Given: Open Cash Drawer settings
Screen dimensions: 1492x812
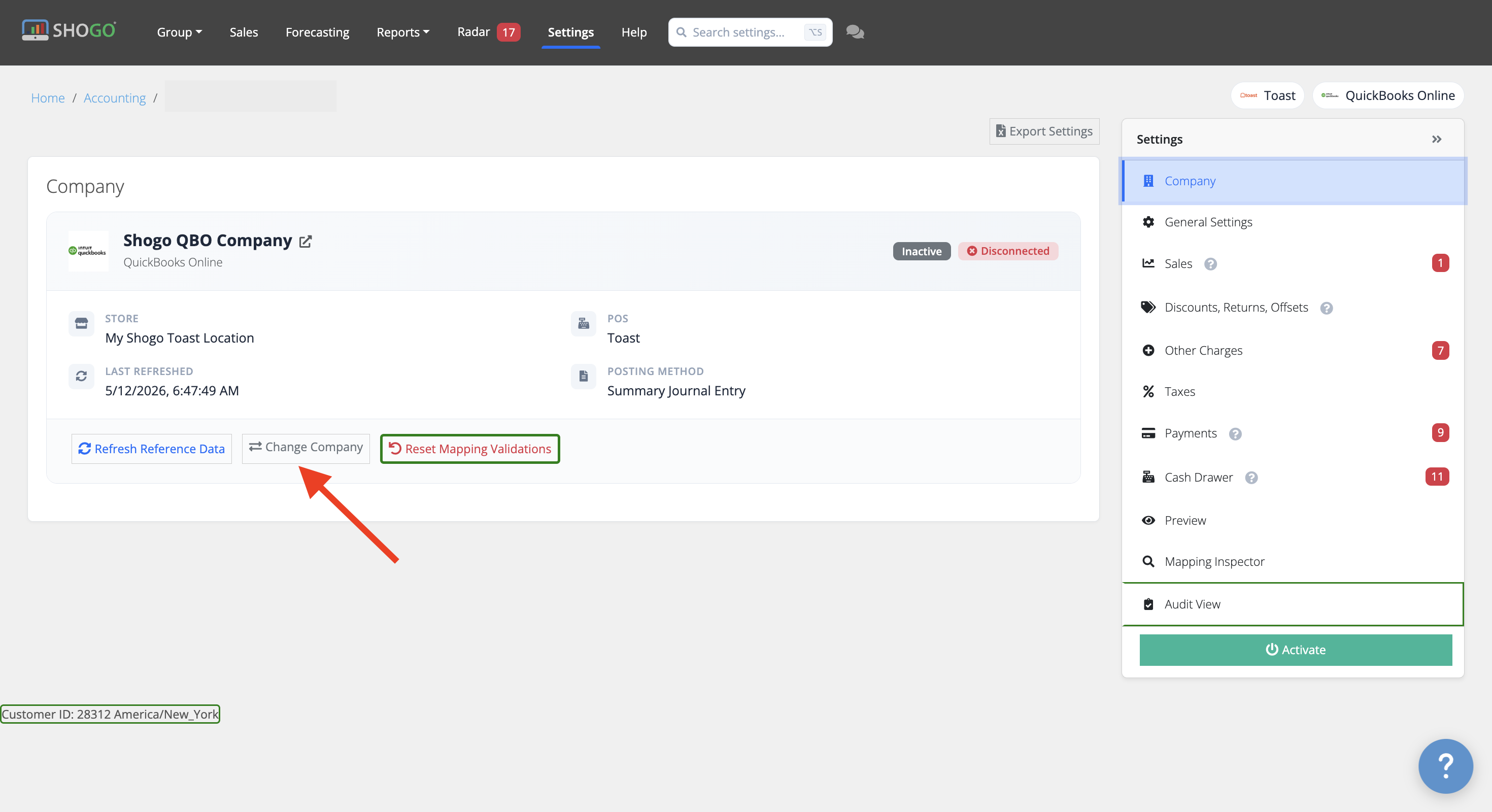Looking at the screenshot, I should click(x=1293, y=477).
